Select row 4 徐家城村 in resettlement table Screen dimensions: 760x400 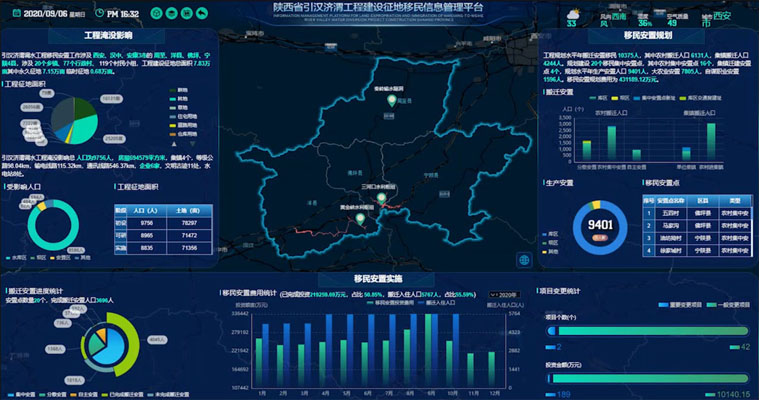pyautogui.click(x=697, y=251)
